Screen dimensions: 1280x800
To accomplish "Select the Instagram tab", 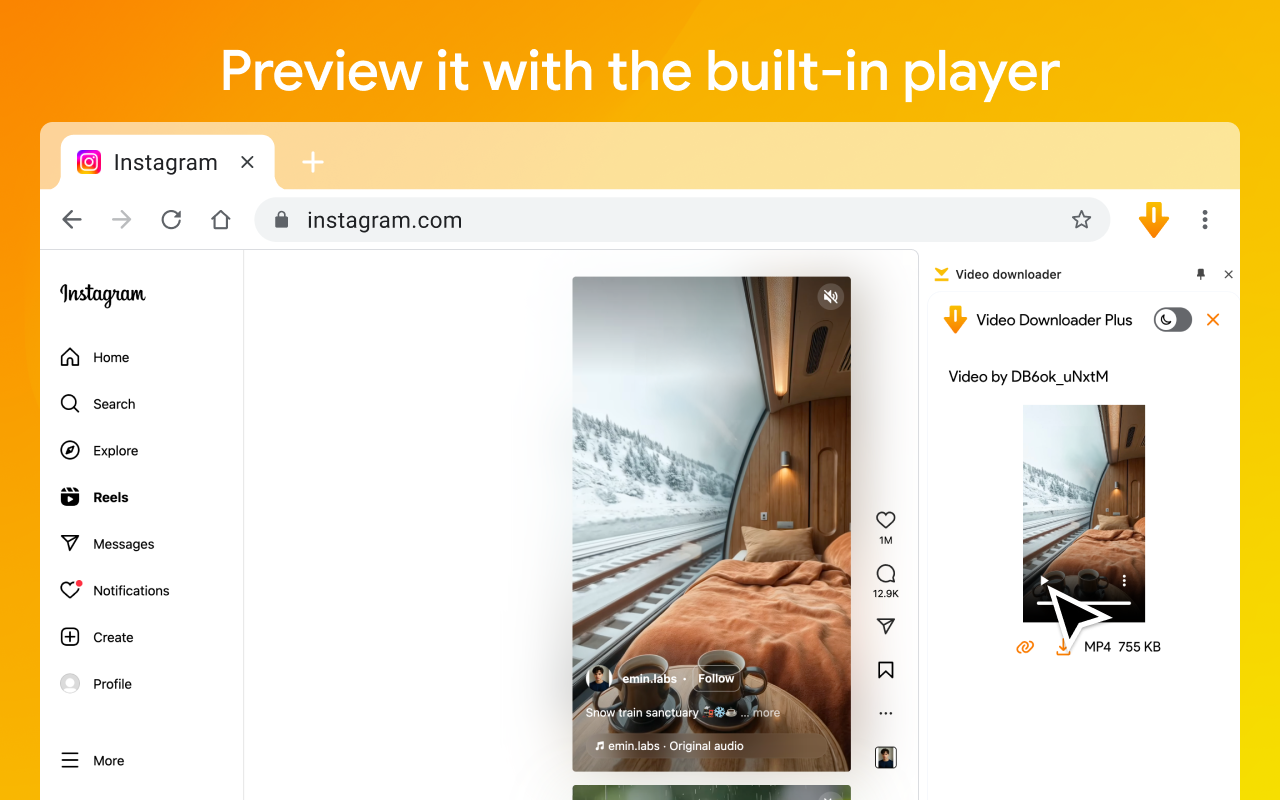I will tap(167, 162).
